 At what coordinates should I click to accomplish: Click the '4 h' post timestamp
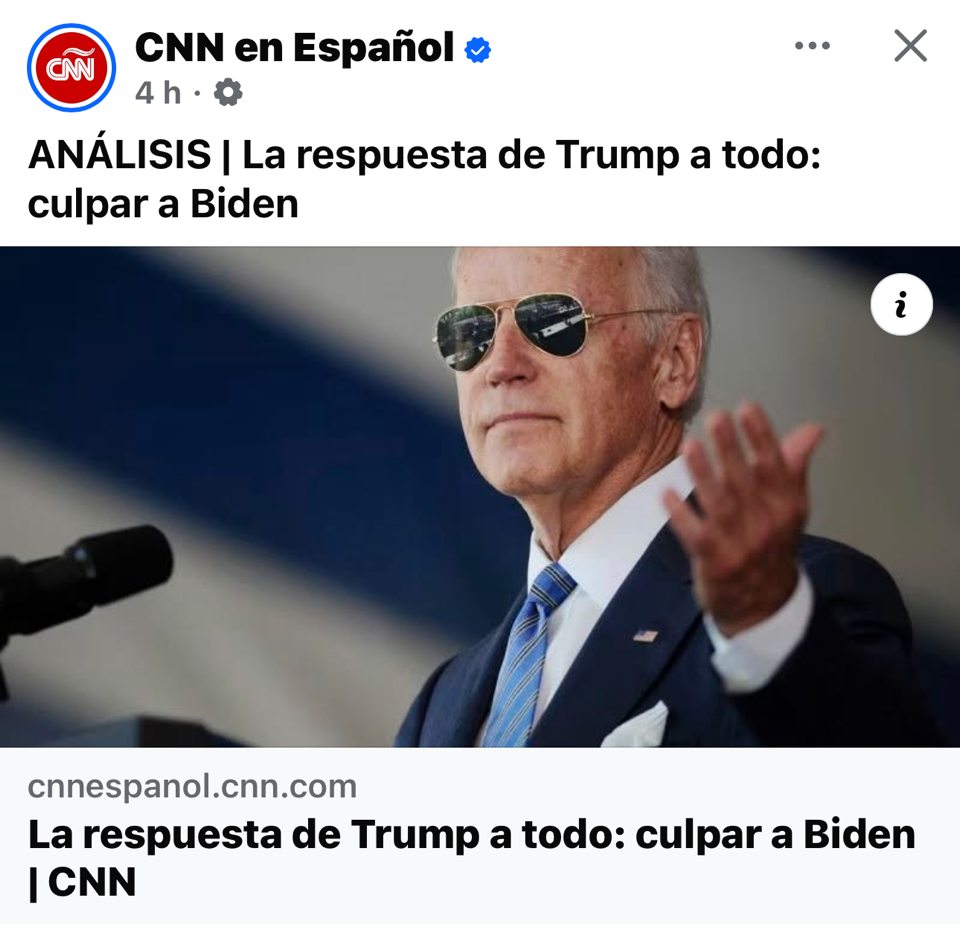point(158,93)
